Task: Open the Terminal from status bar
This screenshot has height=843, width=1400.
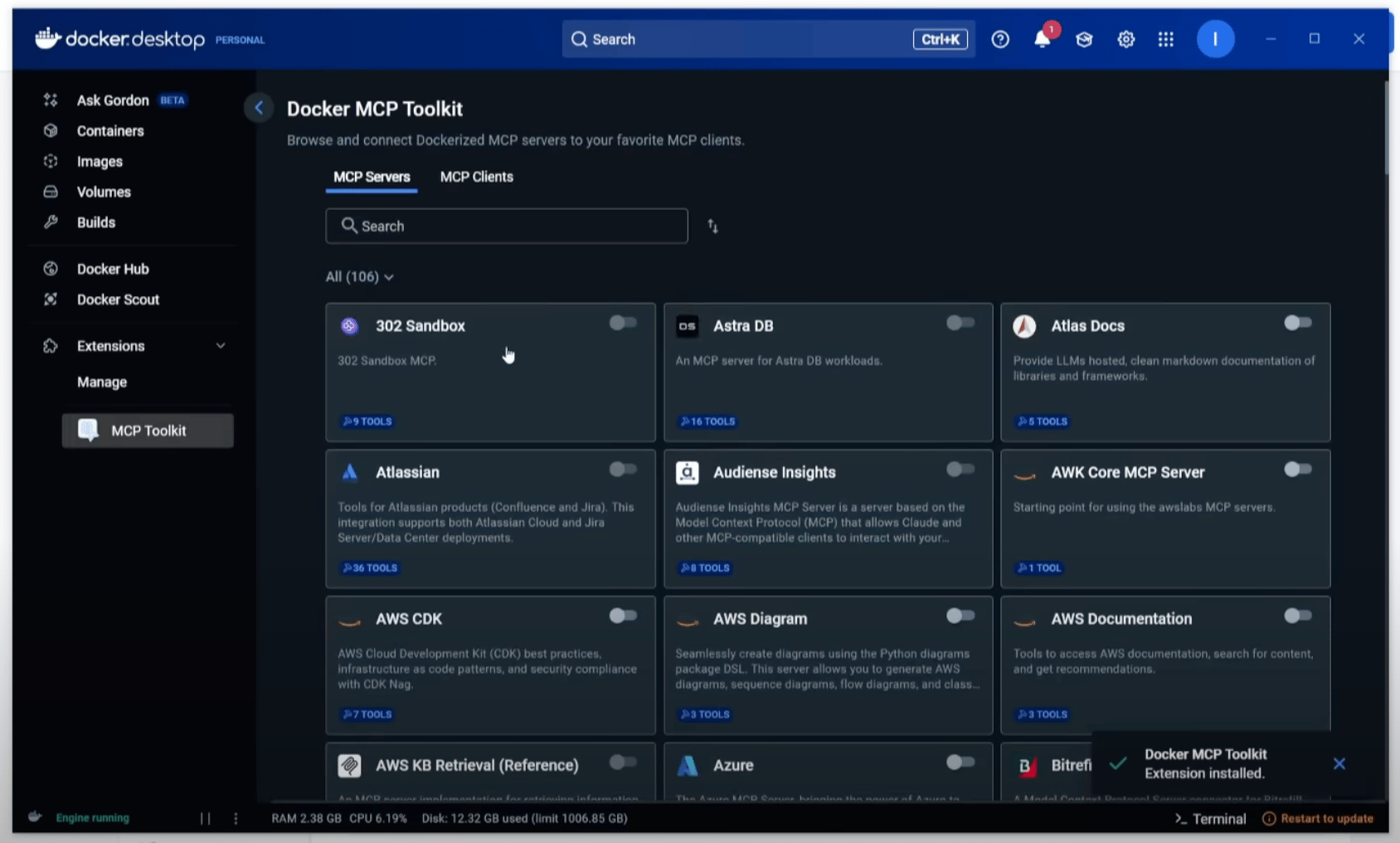Action: click(x=1210, y=819)
